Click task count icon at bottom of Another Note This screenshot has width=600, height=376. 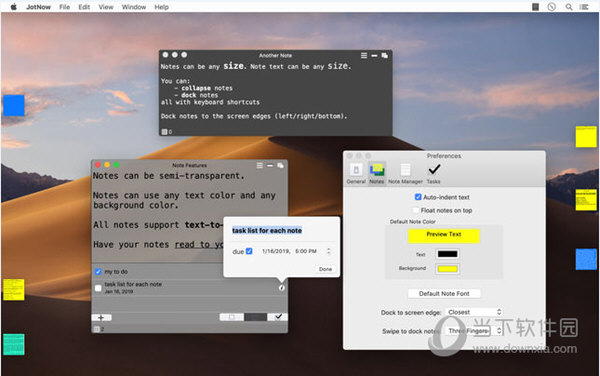[x=164, y=132]
